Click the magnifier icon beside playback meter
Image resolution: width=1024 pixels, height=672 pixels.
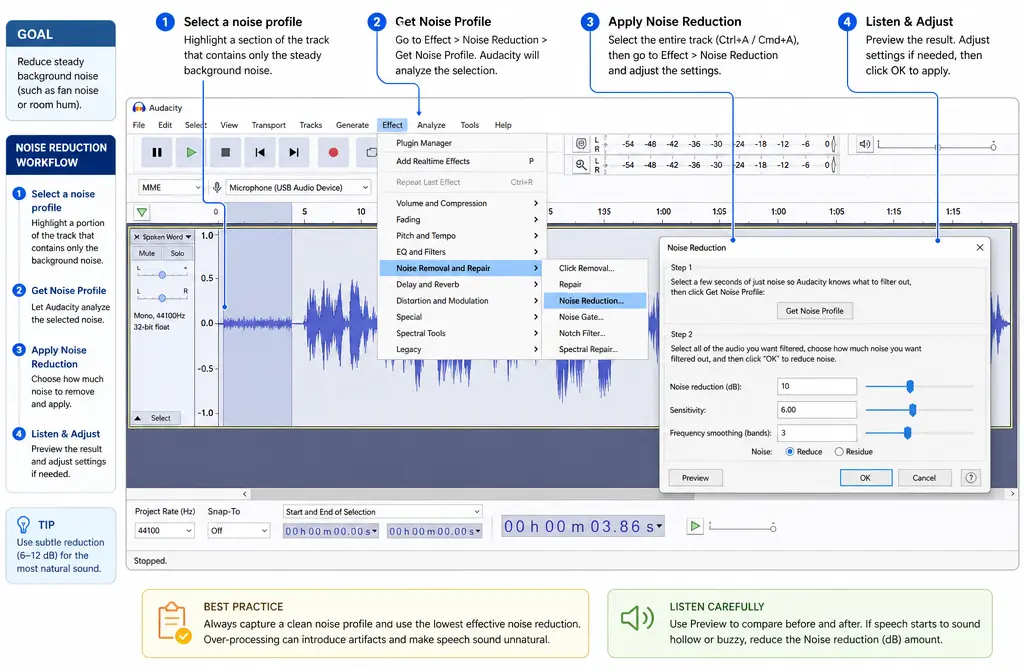[x=581, y=165]
